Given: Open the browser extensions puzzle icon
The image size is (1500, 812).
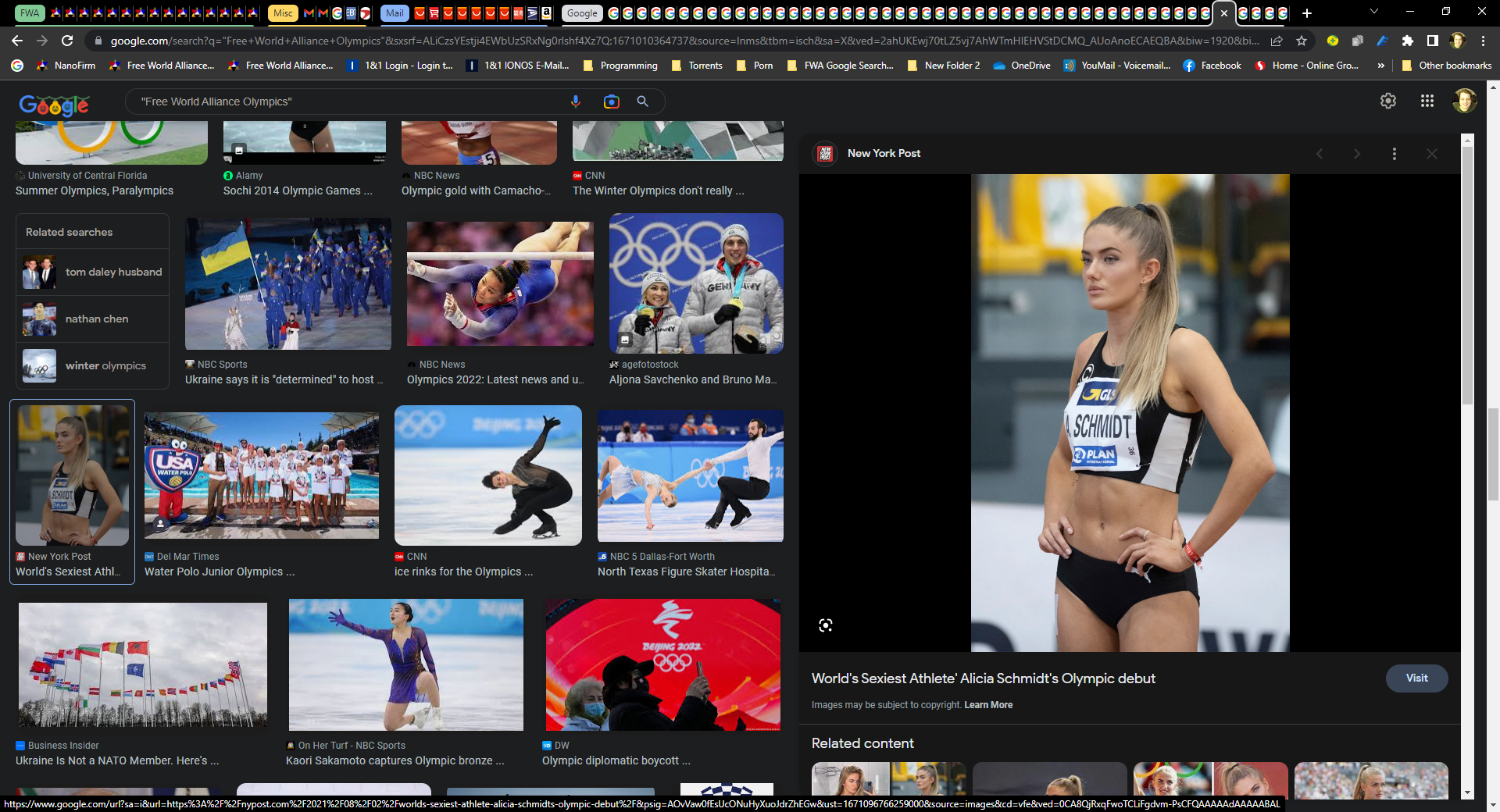Looking at the screenshot, I should click(x=1407, y=41).
